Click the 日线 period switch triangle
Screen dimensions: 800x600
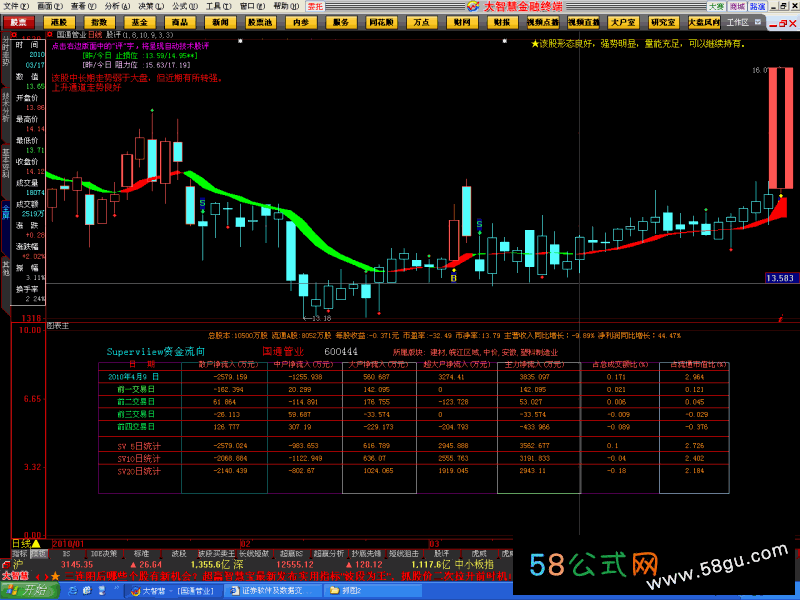tap(36, 544)
